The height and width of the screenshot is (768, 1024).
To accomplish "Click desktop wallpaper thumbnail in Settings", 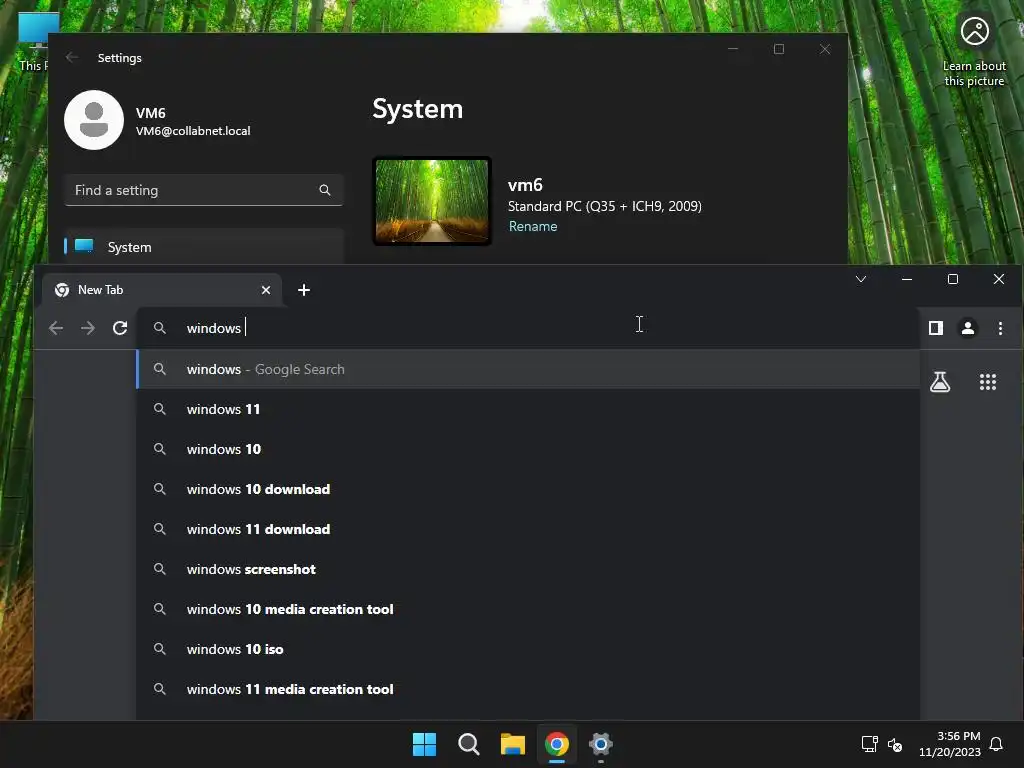I will [432, 201].
